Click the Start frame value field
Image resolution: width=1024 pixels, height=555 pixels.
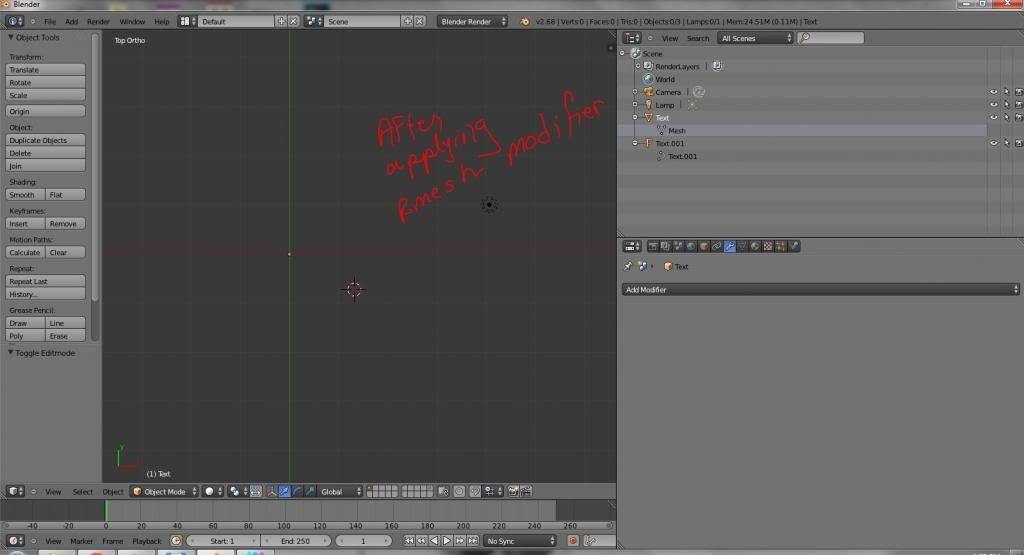pos(223,541)
